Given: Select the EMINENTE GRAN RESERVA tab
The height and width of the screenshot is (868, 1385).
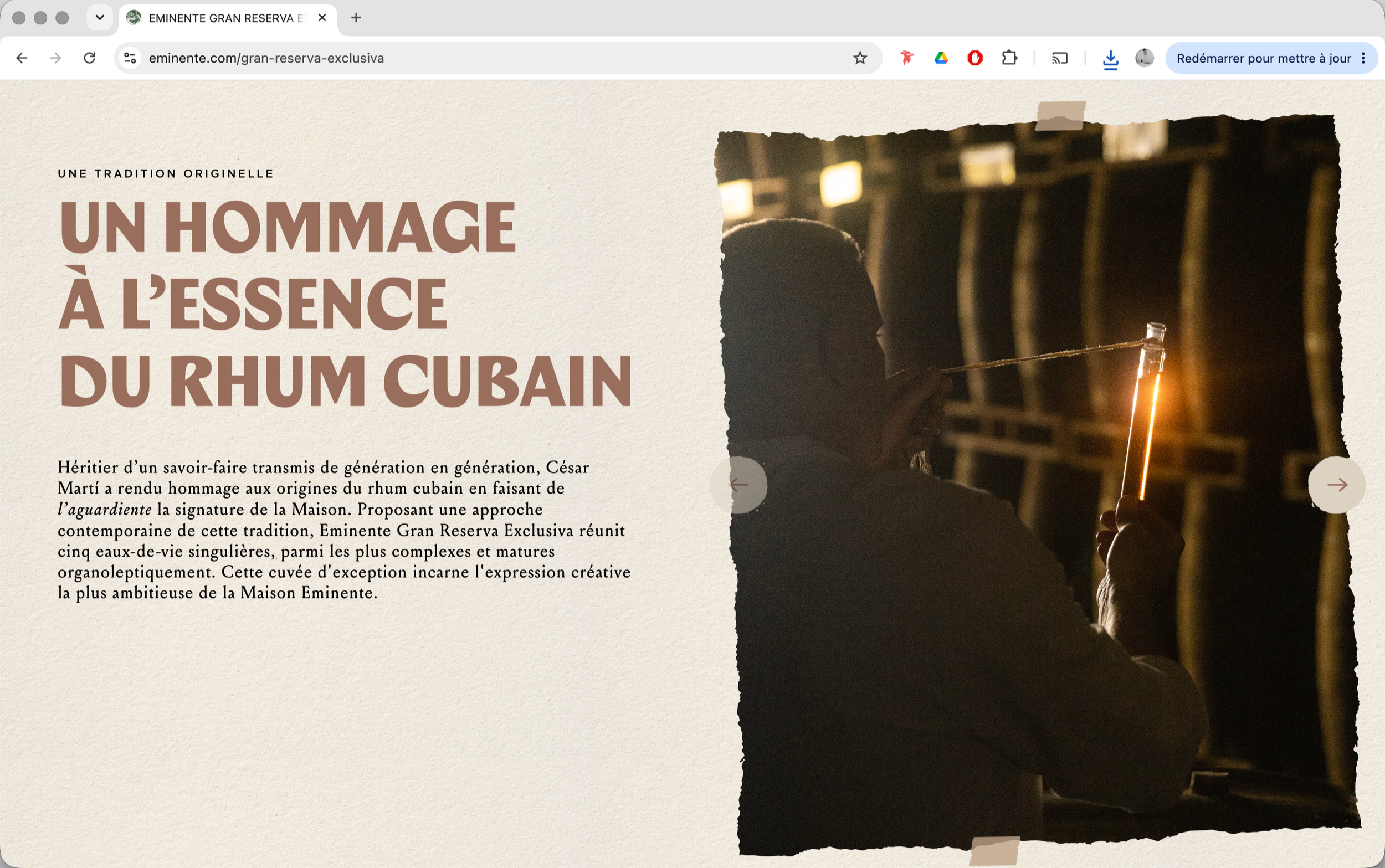Looking at the screenshot, I should 227,18.
